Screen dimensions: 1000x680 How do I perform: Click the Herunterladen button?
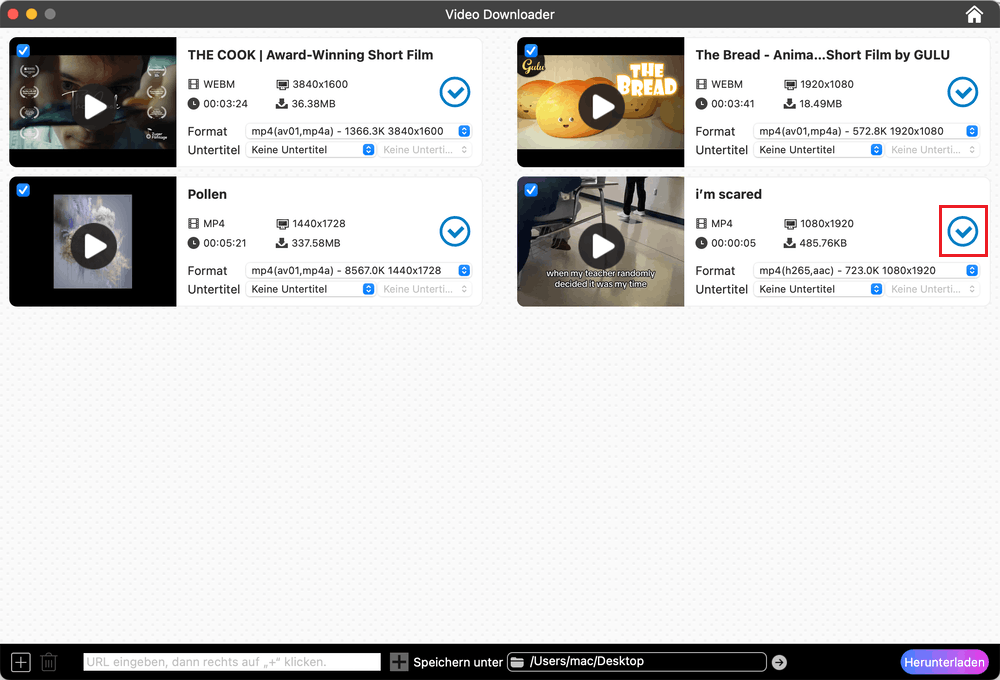(945, 662)
